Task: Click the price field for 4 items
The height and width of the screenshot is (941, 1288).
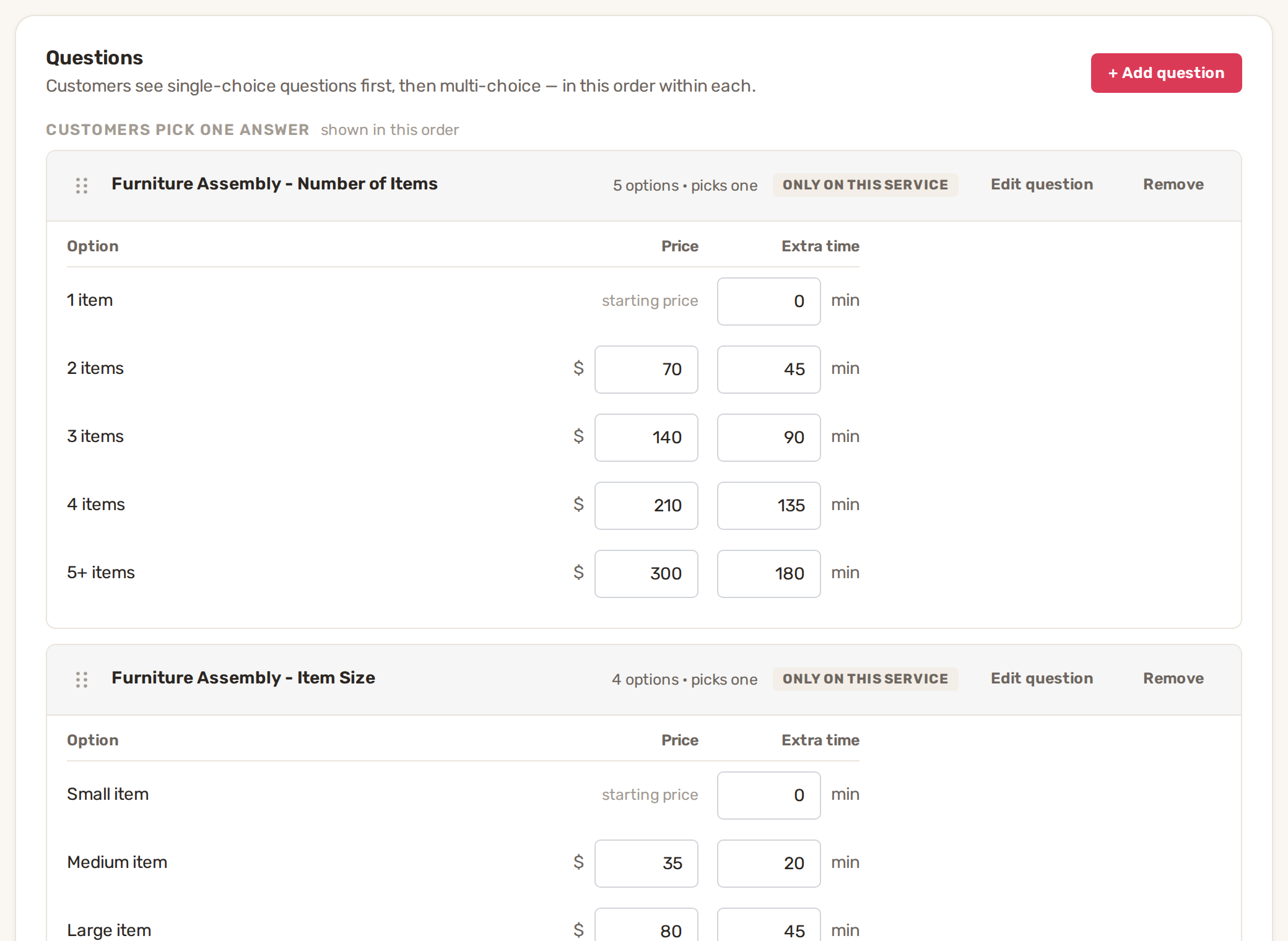Action: (x=646, y=506)
